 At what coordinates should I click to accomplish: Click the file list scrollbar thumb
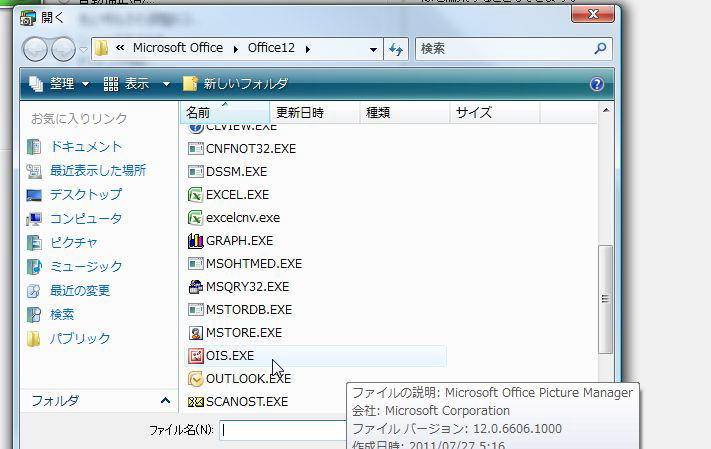(x=605, y=299)
